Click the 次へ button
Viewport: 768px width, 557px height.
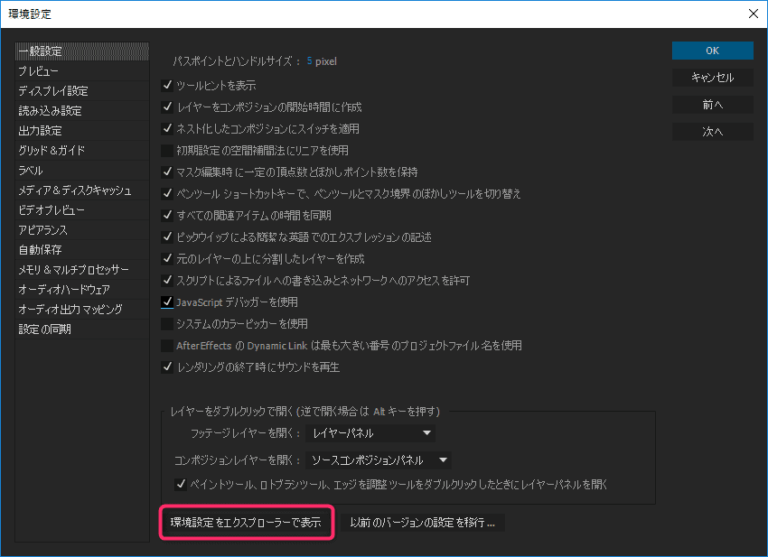tap(712, 131)
